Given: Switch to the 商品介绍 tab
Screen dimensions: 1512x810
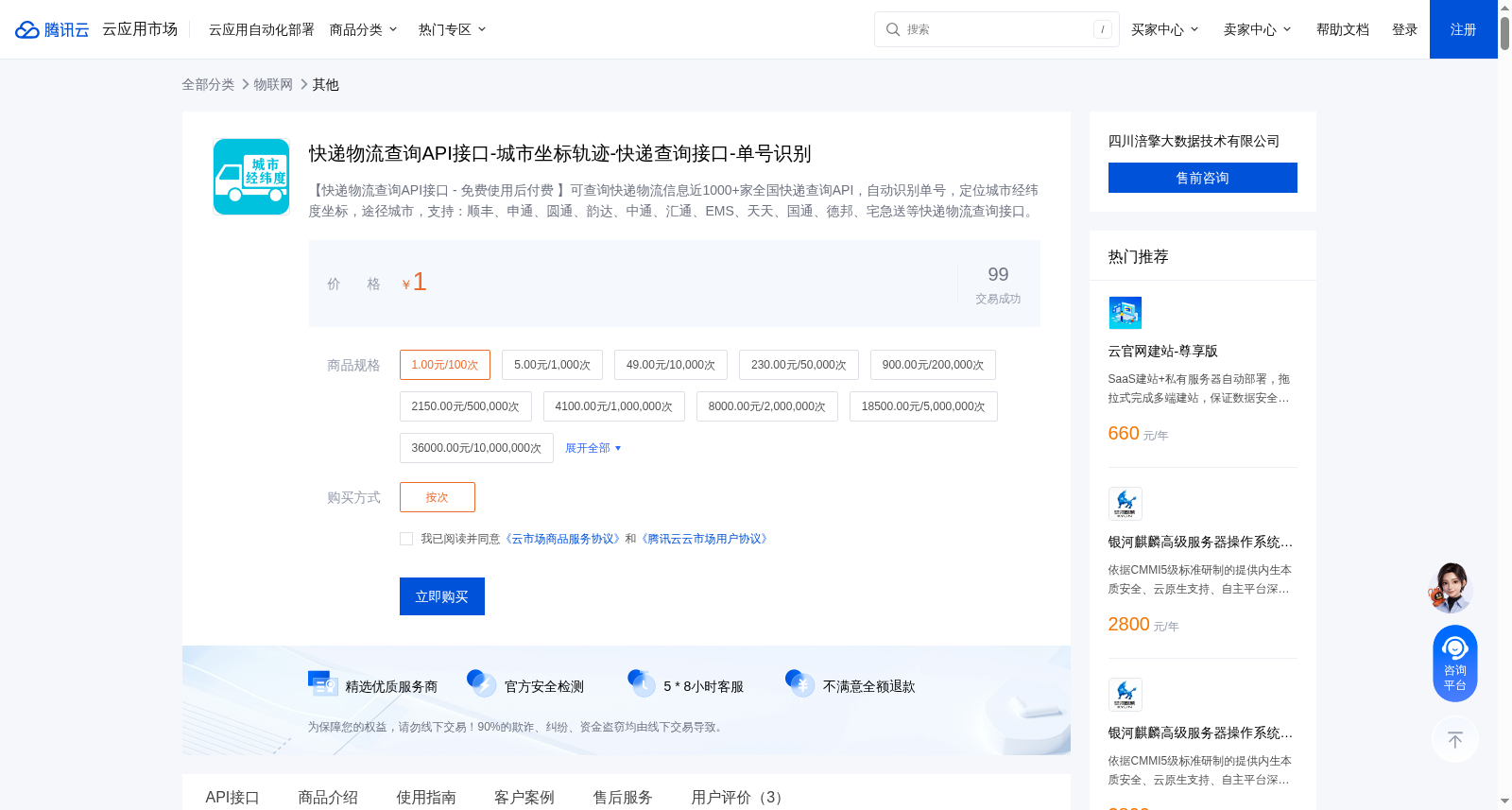Looking at the screenshot, I should [328, 797].
